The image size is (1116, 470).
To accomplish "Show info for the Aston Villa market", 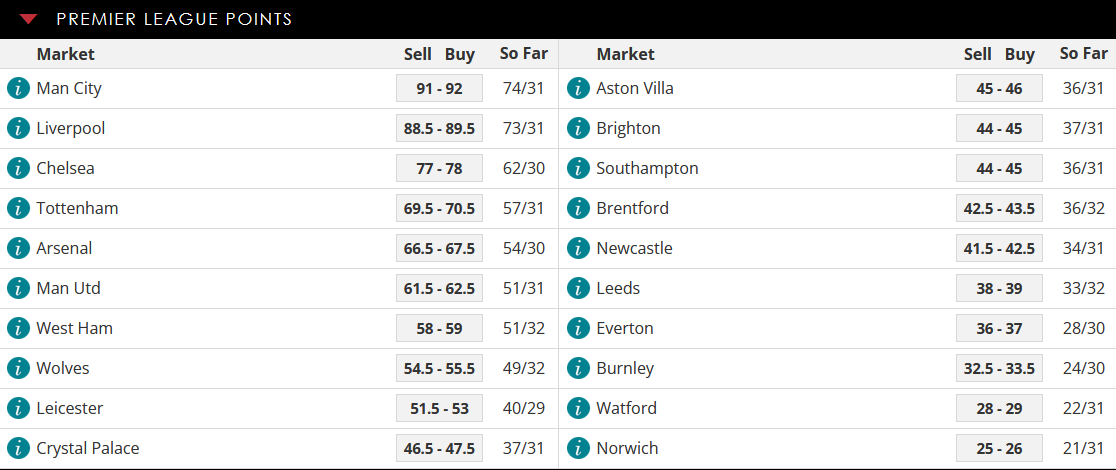I will point(578,88).
